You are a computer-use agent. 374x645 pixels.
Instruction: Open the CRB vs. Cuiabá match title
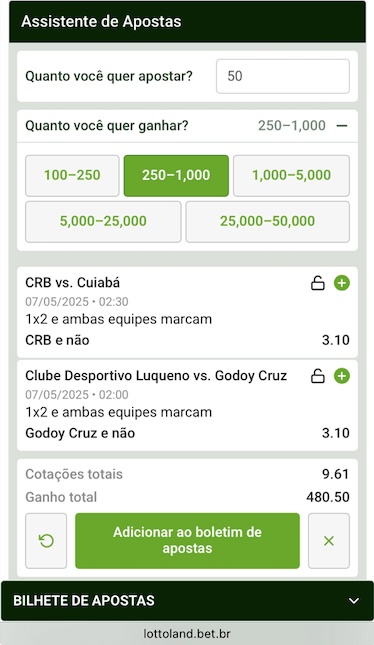(x=72, y=283)
